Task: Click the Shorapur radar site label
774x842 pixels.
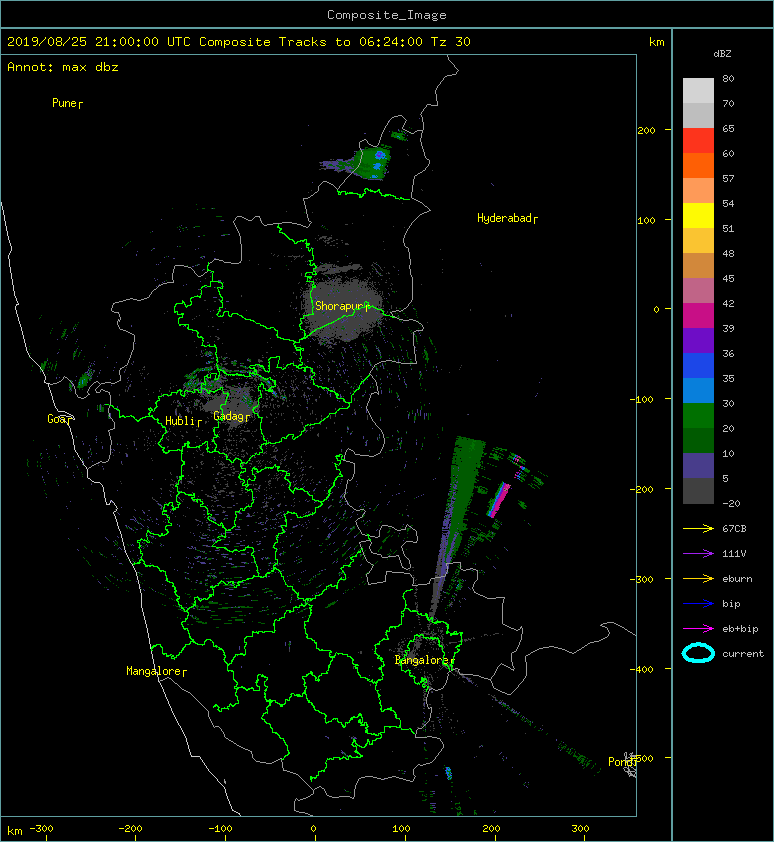Action: [339, 306]
